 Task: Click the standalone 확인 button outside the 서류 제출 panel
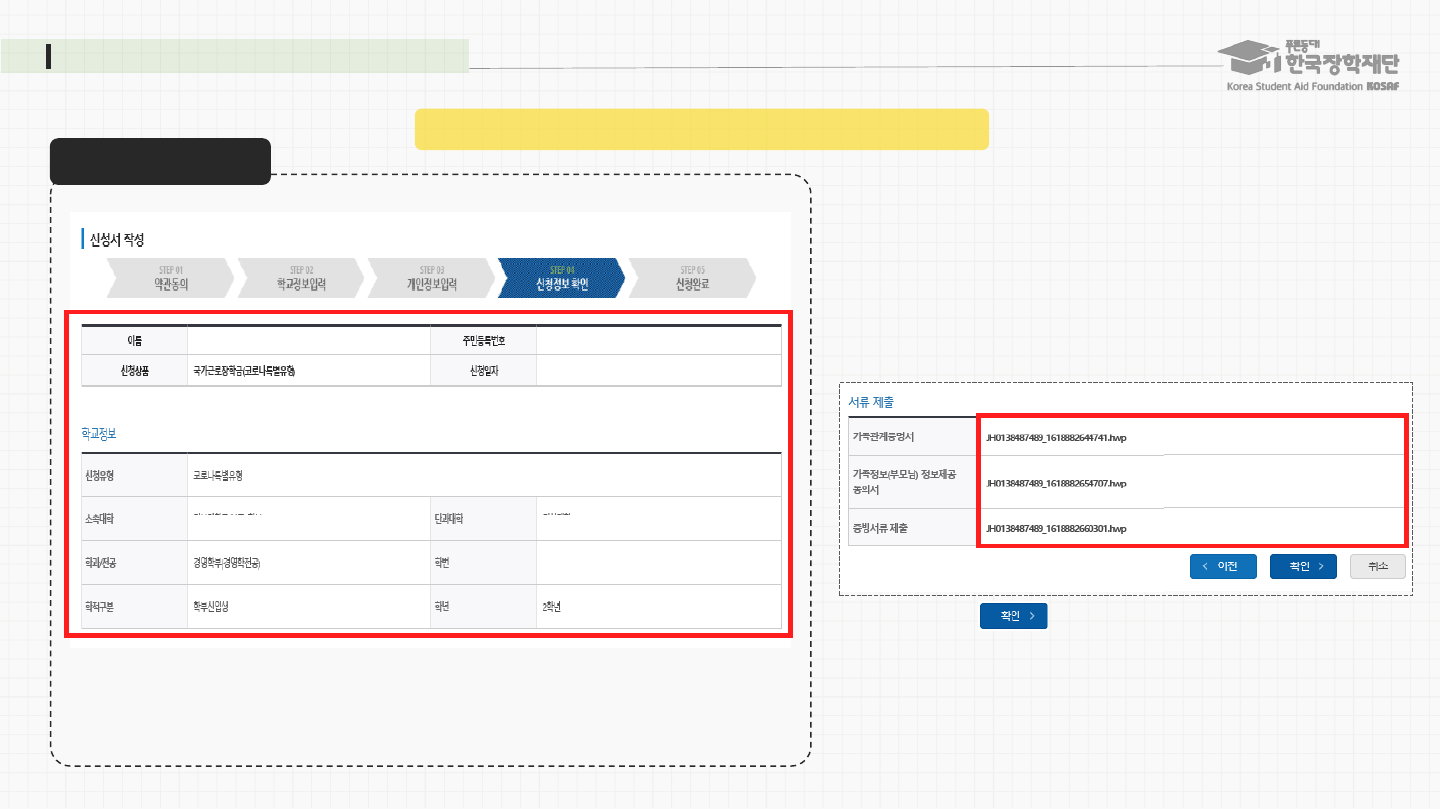coord(1013,616)
